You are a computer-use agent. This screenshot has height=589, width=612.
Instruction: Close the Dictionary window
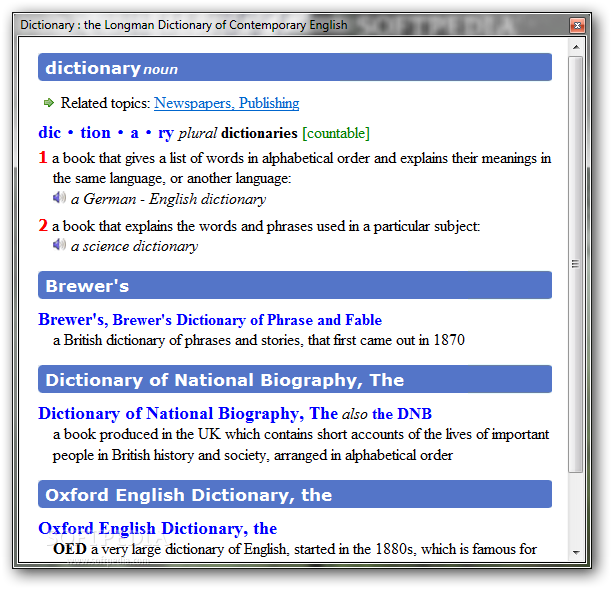tap(577, 25)
